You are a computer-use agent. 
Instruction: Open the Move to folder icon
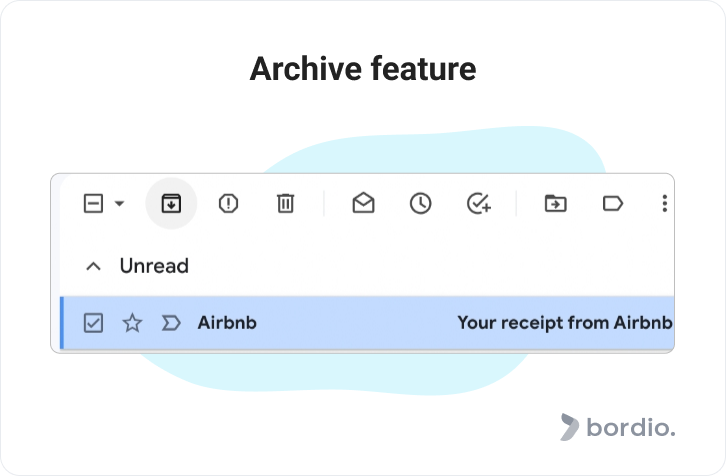pyautogui.click(x=556, y=203)
